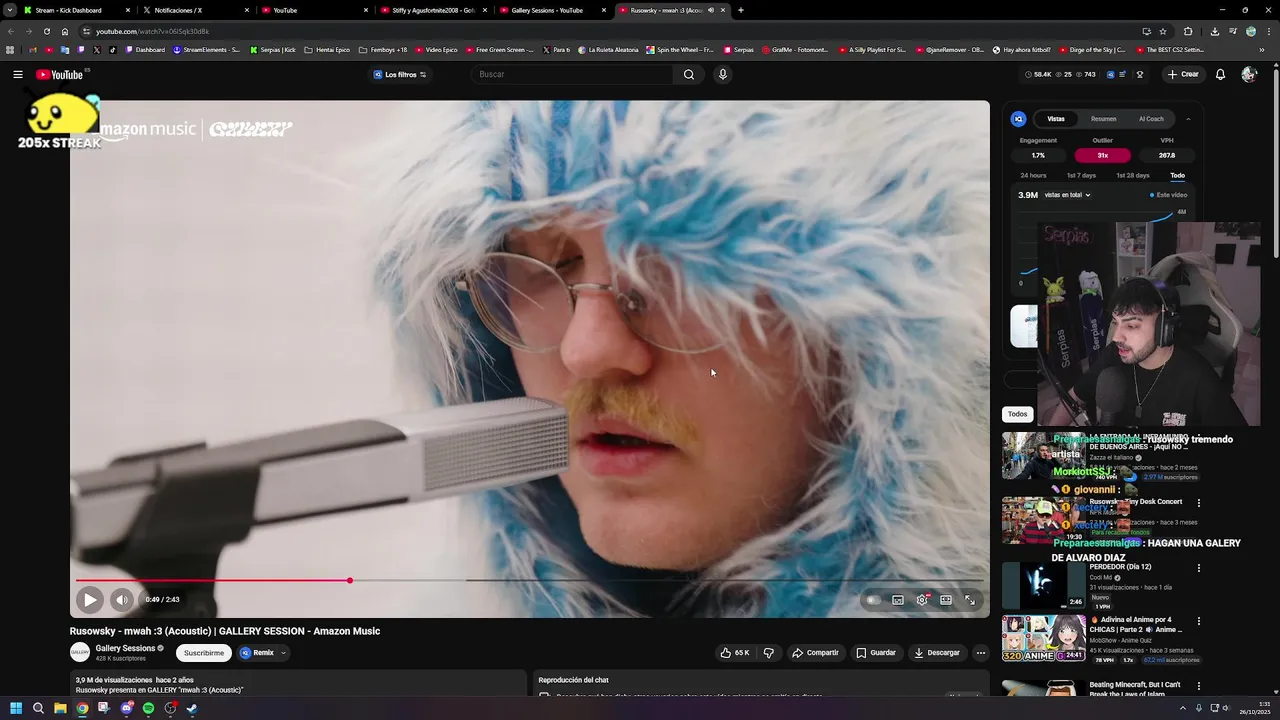Image resolution: width=1280 pixels, height=720 pixels.
Task: Click the vidIQ logo icon
Action: (1019, 119)
